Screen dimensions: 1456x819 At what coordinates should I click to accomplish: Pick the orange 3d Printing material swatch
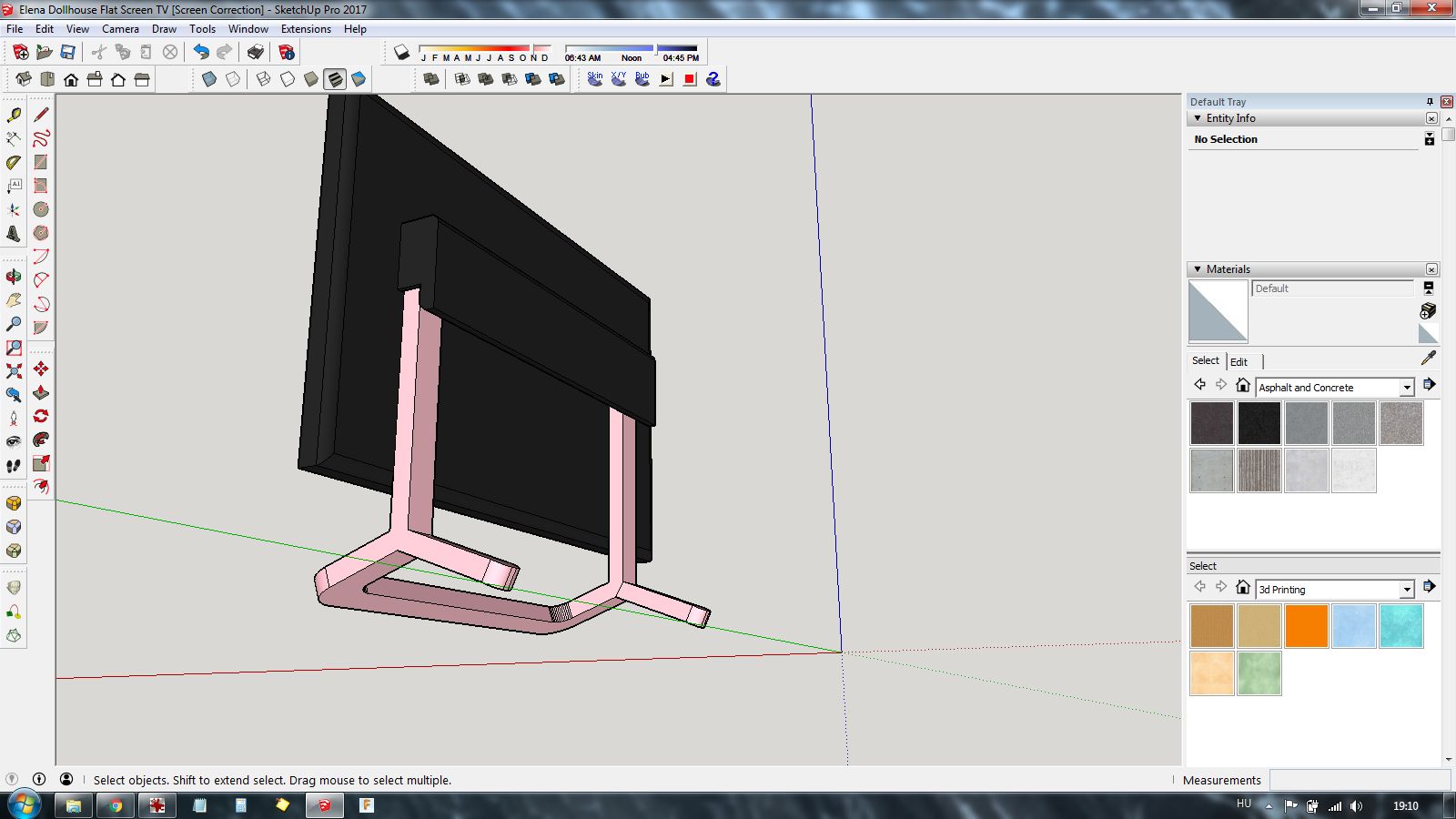[x=1307, y=626]
